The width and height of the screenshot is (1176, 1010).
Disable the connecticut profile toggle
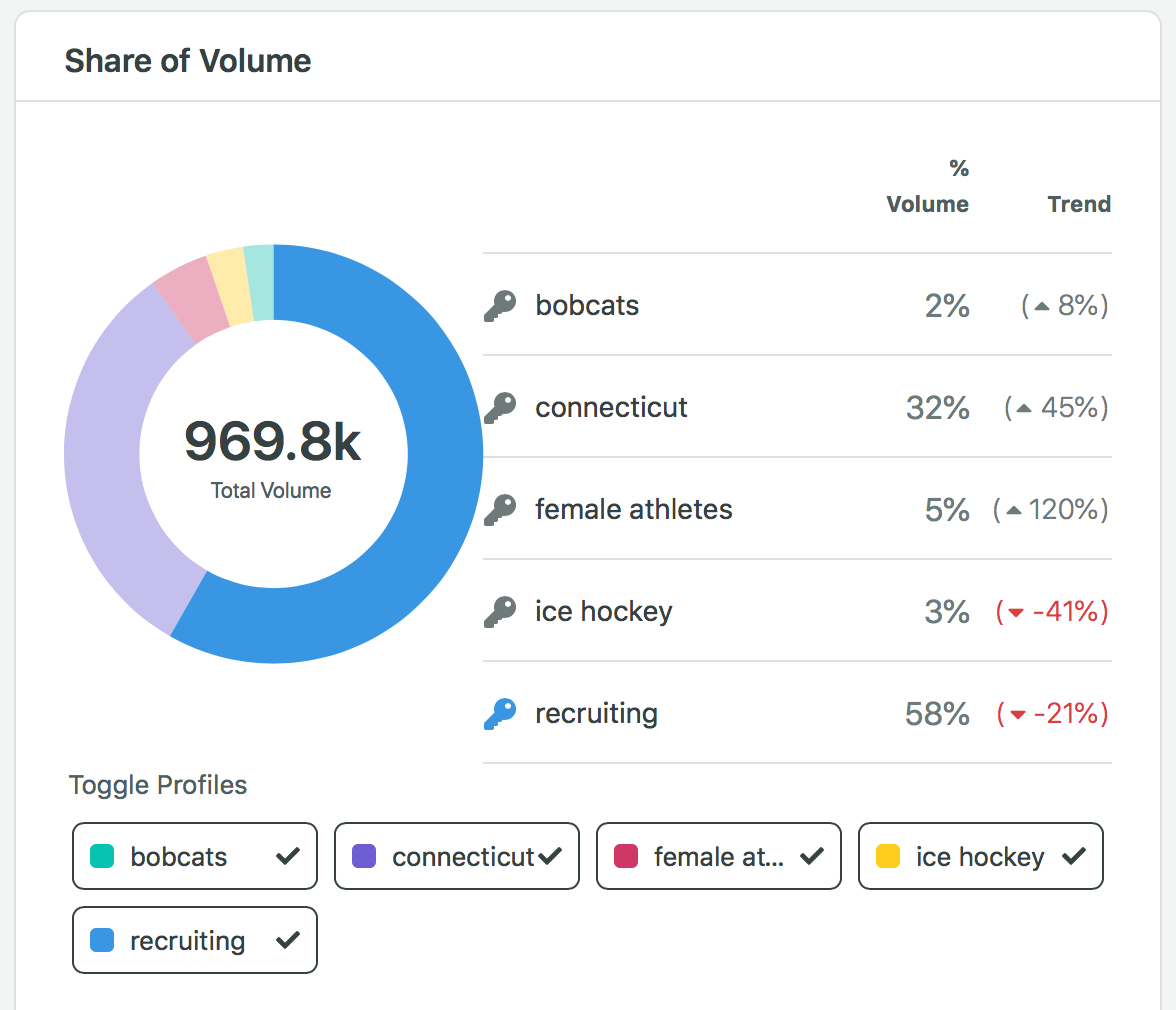(x=457, y=856)
